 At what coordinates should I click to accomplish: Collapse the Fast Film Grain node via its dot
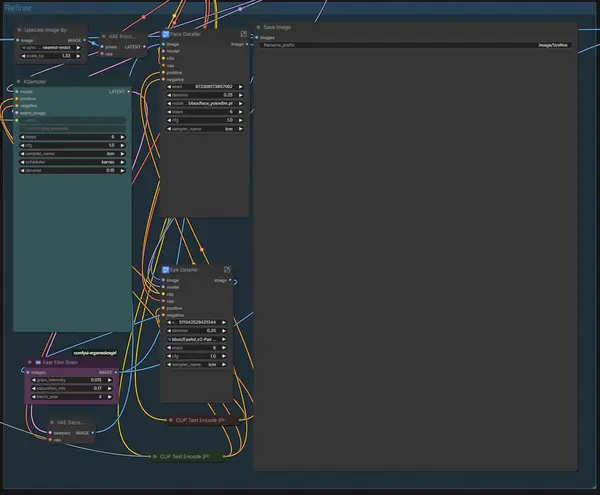pyautogui.click(x=30, y=362)
